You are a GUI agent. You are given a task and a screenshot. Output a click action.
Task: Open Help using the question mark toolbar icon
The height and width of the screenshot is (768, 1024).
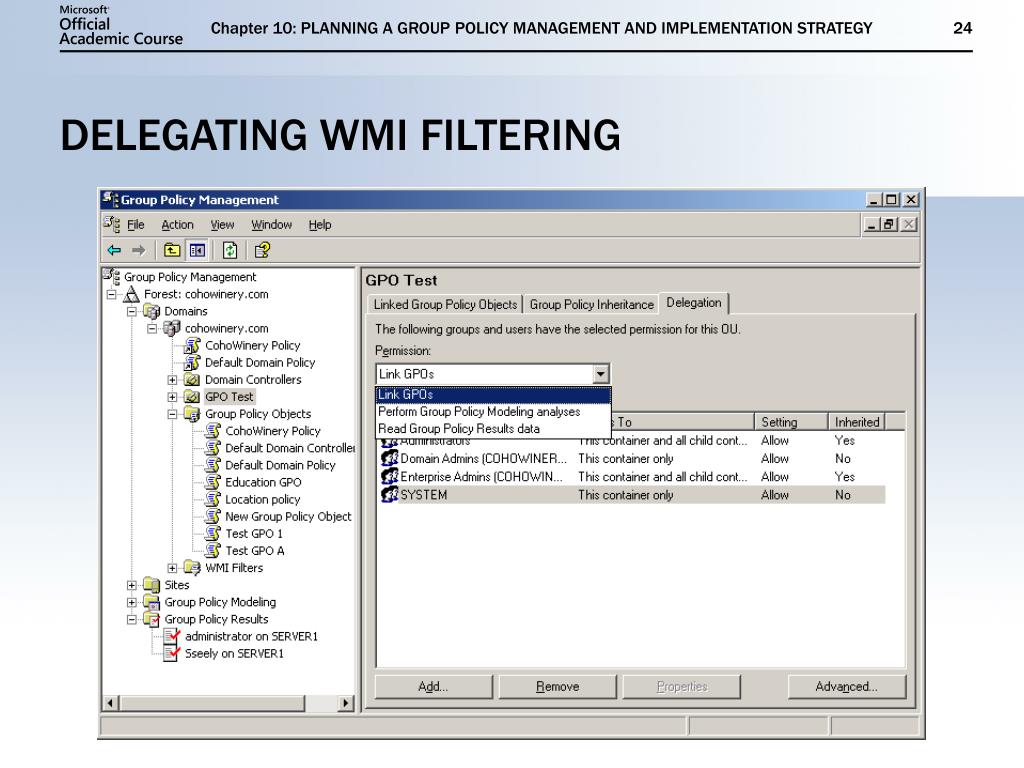point(261,251)
